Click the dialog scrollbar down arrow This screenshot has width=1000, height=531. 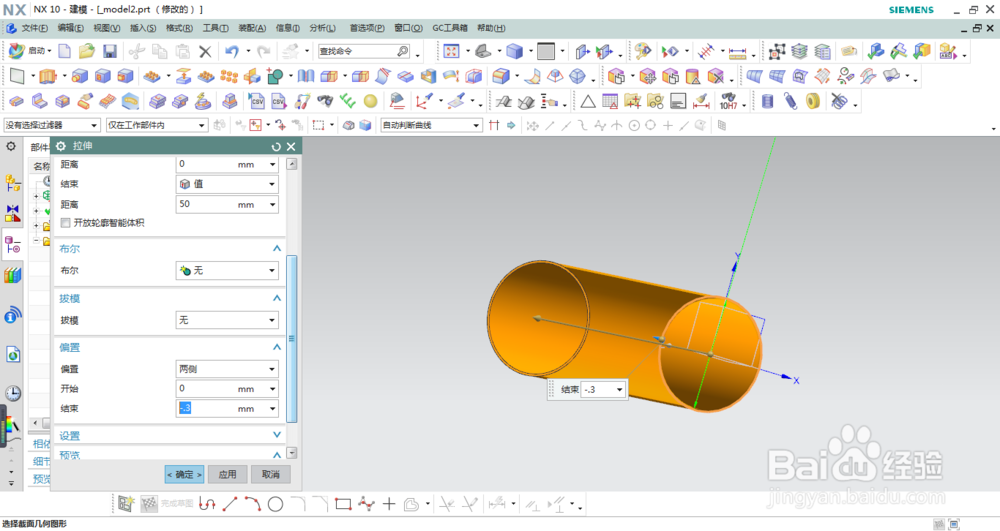click(292, 453)
